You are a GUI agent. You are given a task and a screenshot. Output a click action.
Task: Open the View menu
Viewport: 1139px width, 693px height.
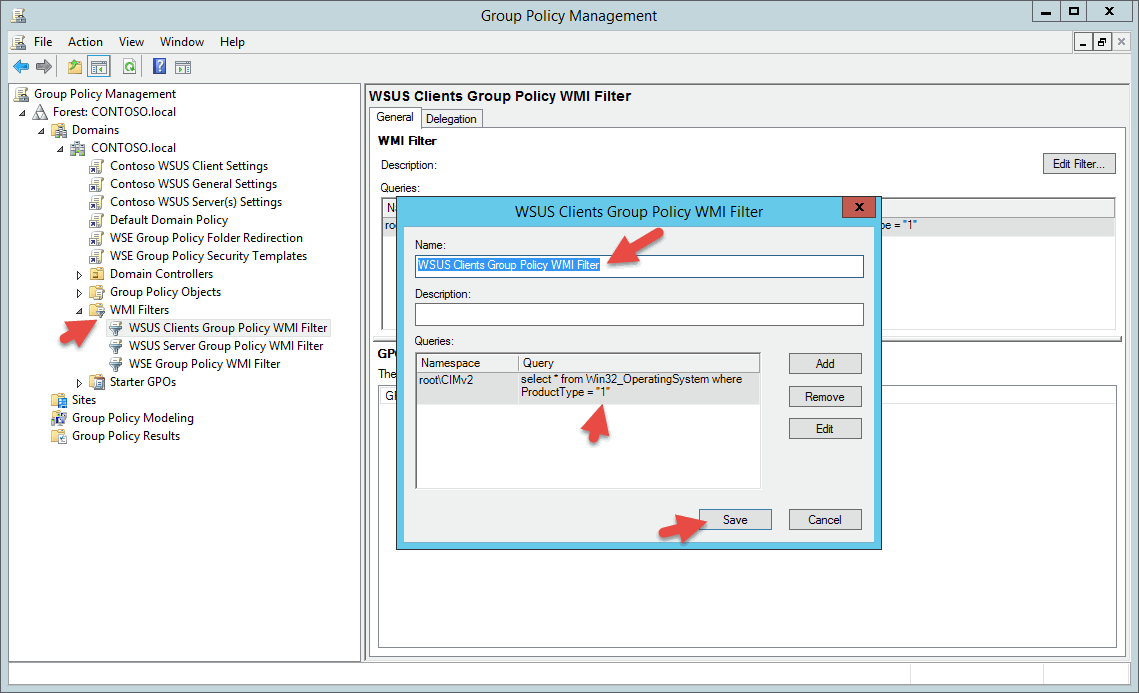click(x=131, y=42)
